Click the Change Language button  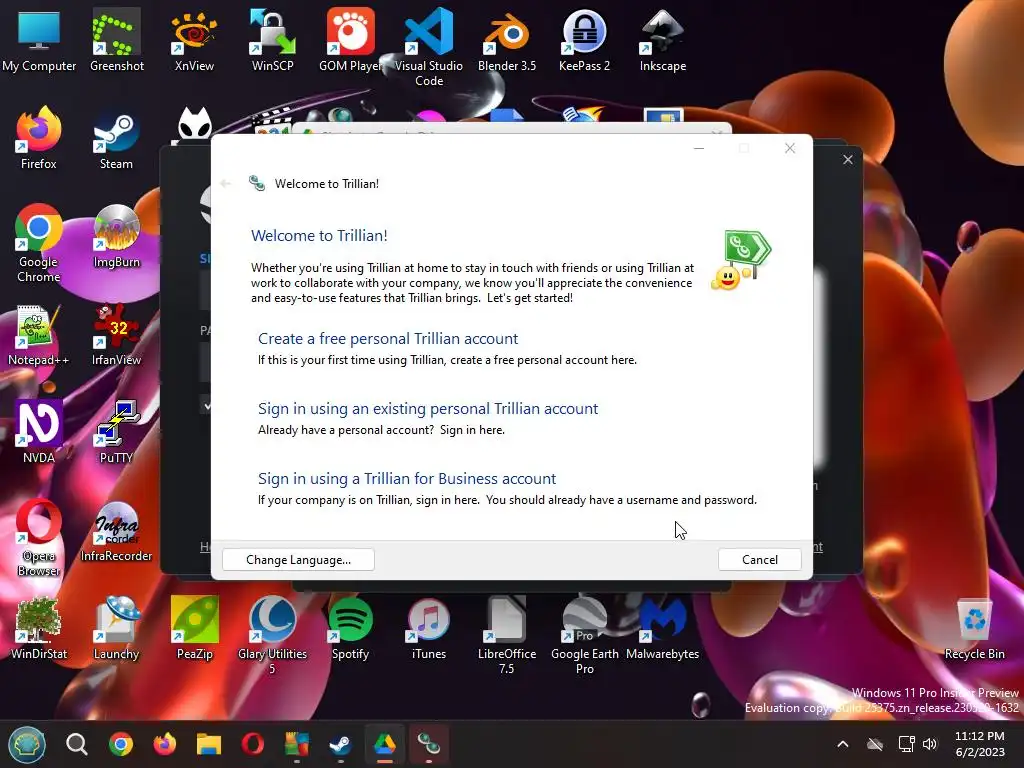click(298, 560)
